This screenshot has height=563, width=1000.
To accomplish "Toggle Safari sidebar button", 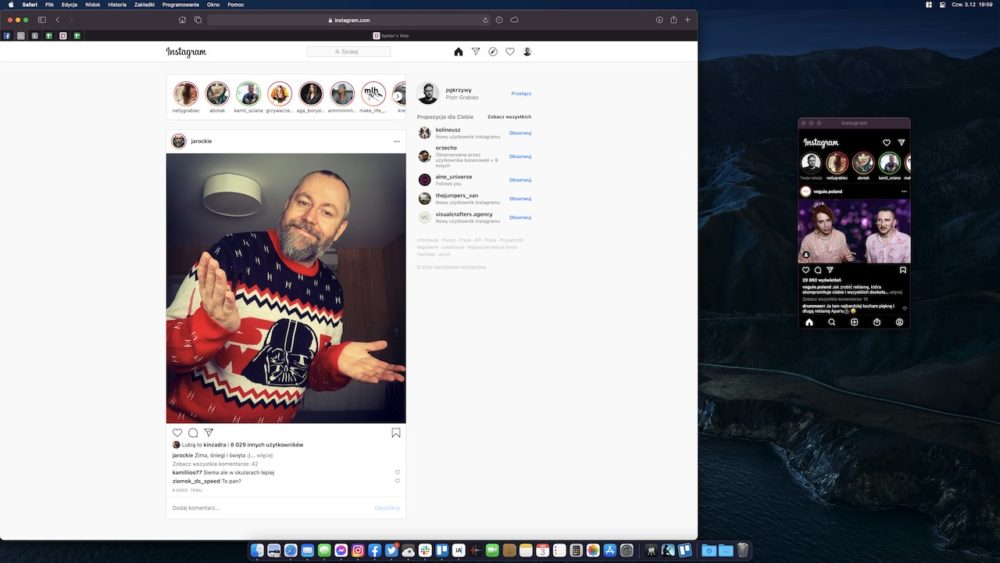I will (42, 20).
